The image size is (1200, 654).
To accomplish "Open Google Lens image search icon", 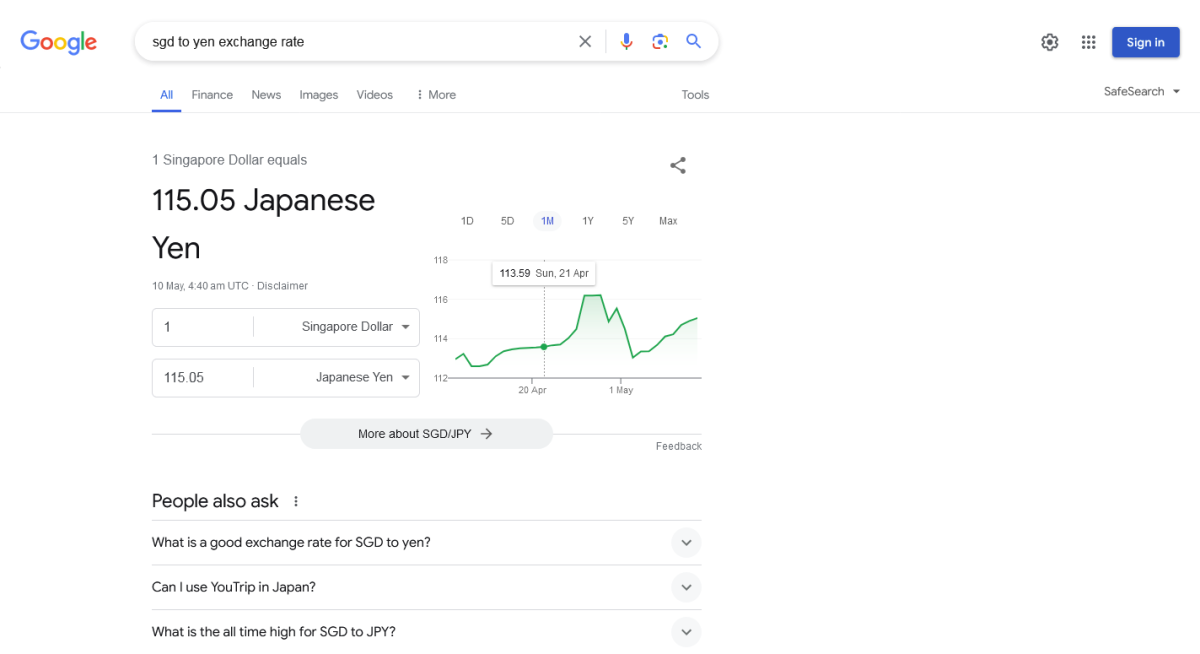I will pos(660,42).
